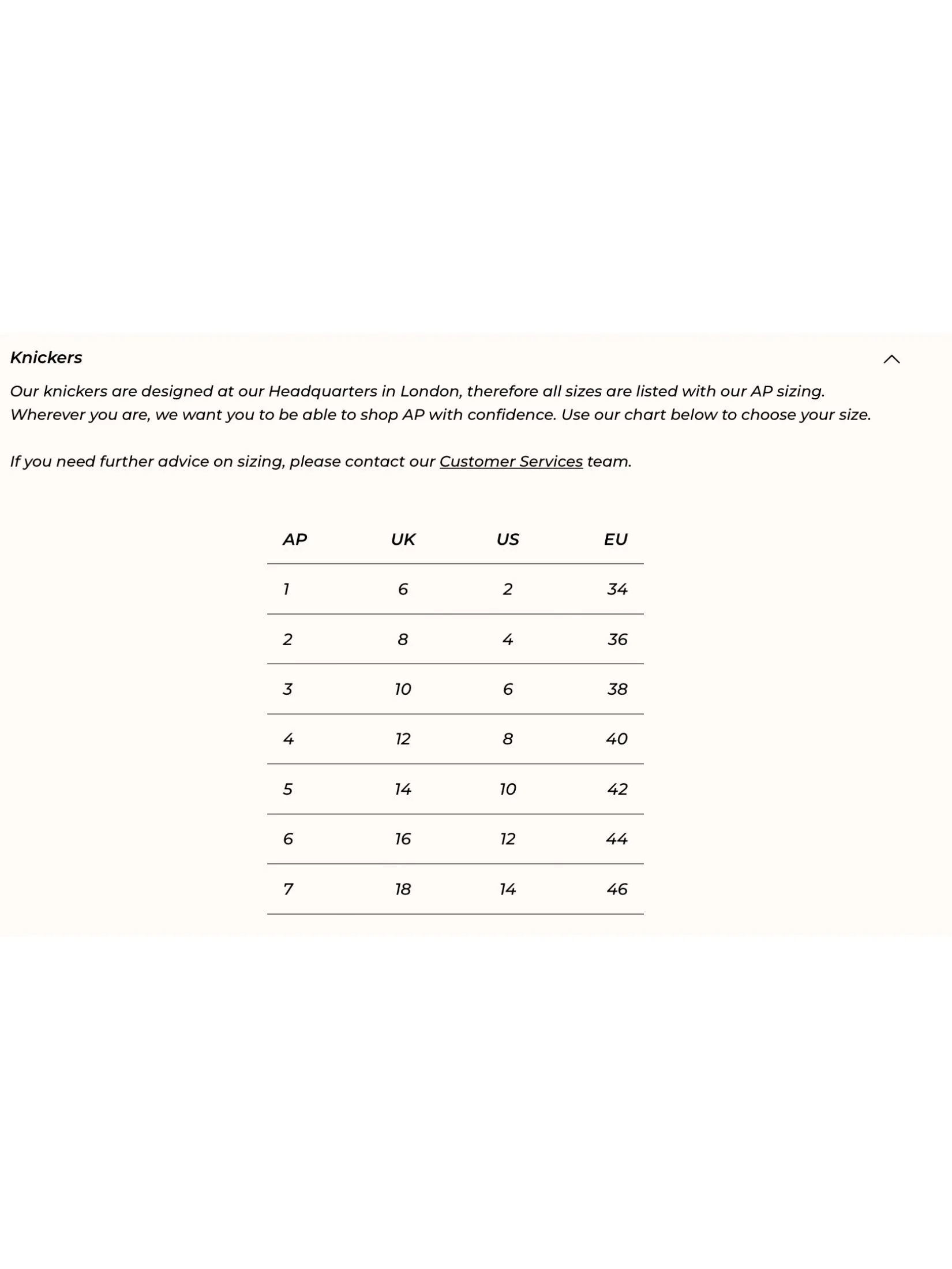Click EU size 40 cell

617,739
